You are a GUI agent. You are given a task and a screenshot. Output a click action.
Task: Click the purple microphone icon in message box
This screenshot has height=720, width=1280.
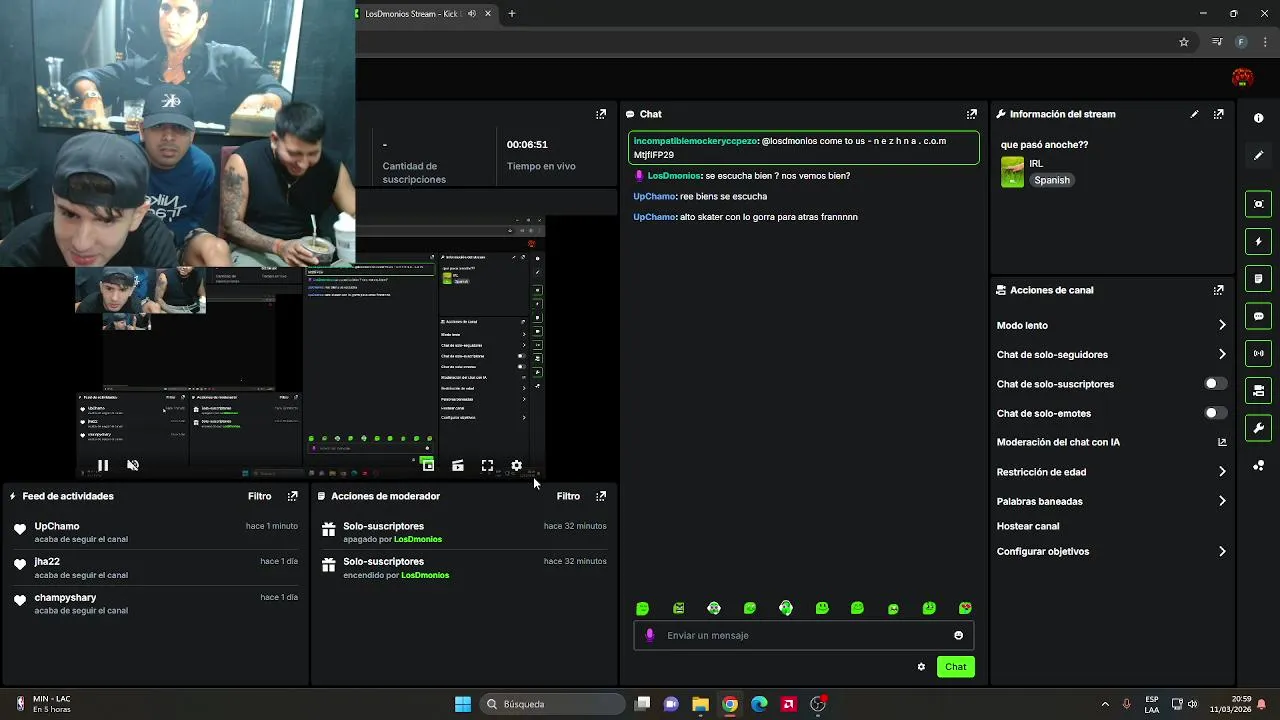[650, 635]
